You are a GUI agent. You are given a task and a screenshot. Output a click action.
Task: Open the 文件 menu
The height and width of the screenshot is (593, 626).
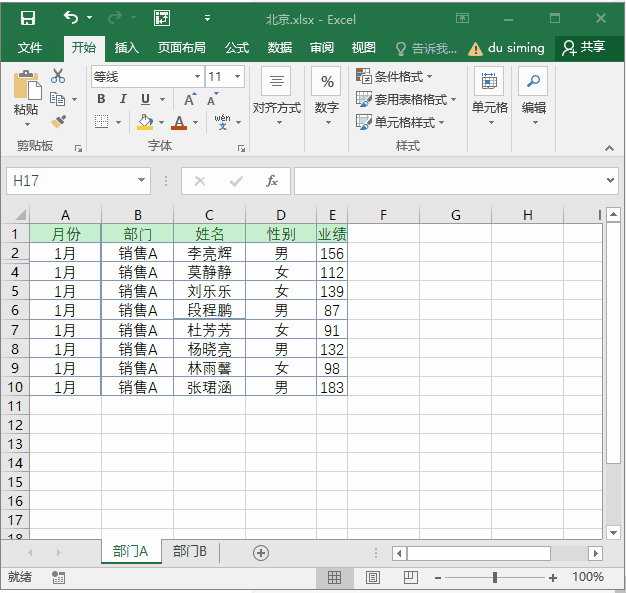tap(30, 48)
